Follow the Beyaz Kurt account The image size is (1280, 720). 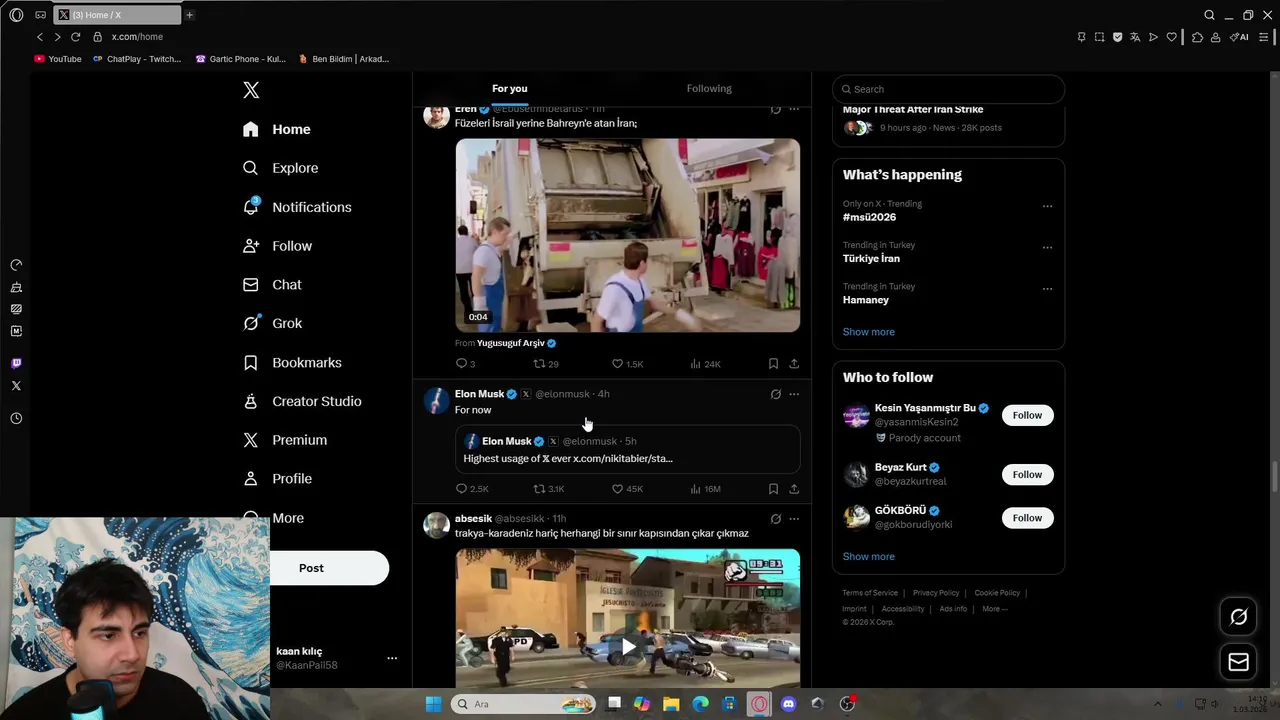(x=1027, y=474)
